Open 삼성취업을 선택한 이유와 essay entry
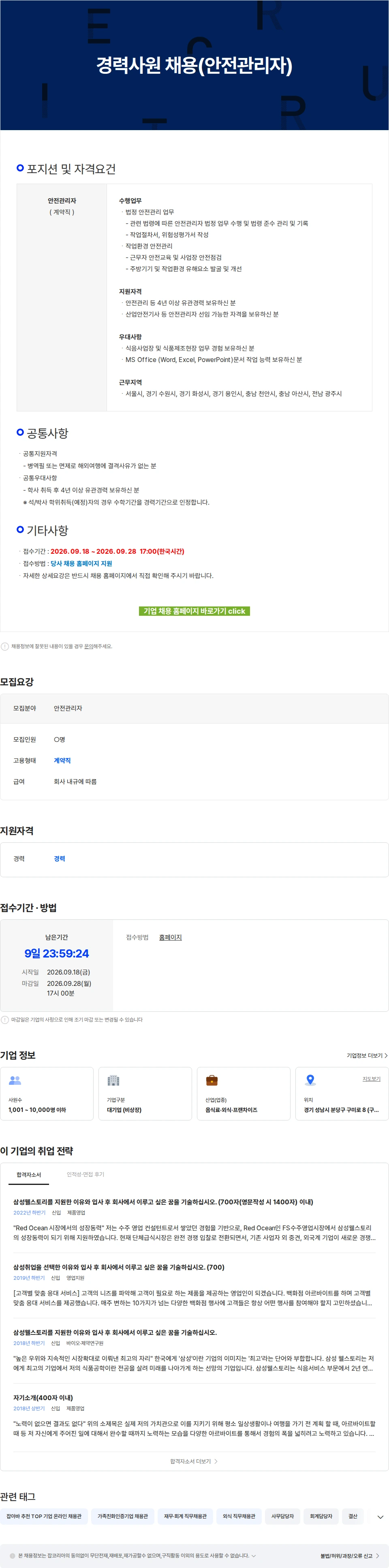 [x=119, y=1267]
